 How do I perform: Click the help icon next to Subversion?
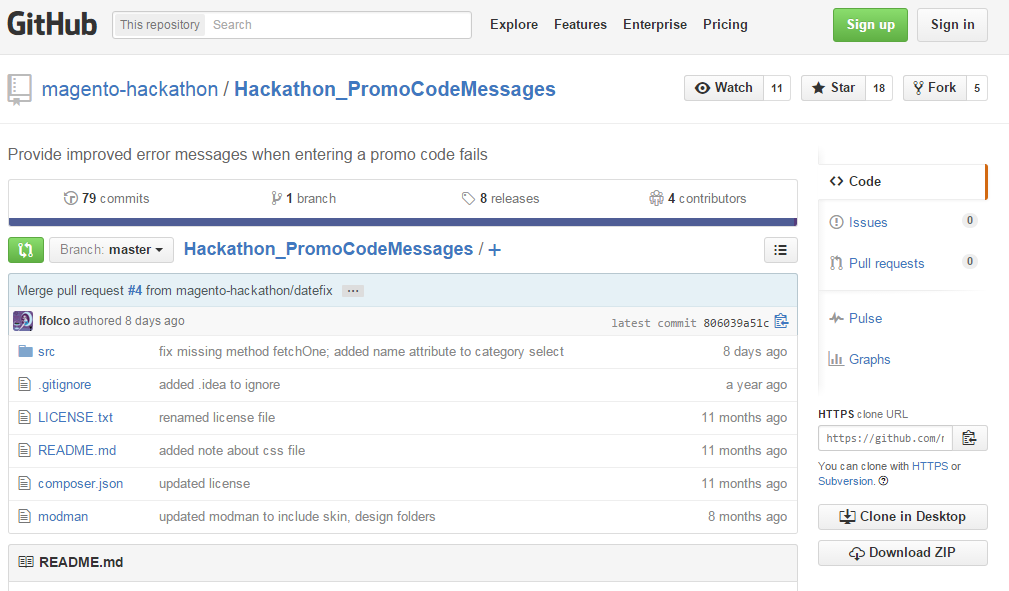click(x=884, y=481)
